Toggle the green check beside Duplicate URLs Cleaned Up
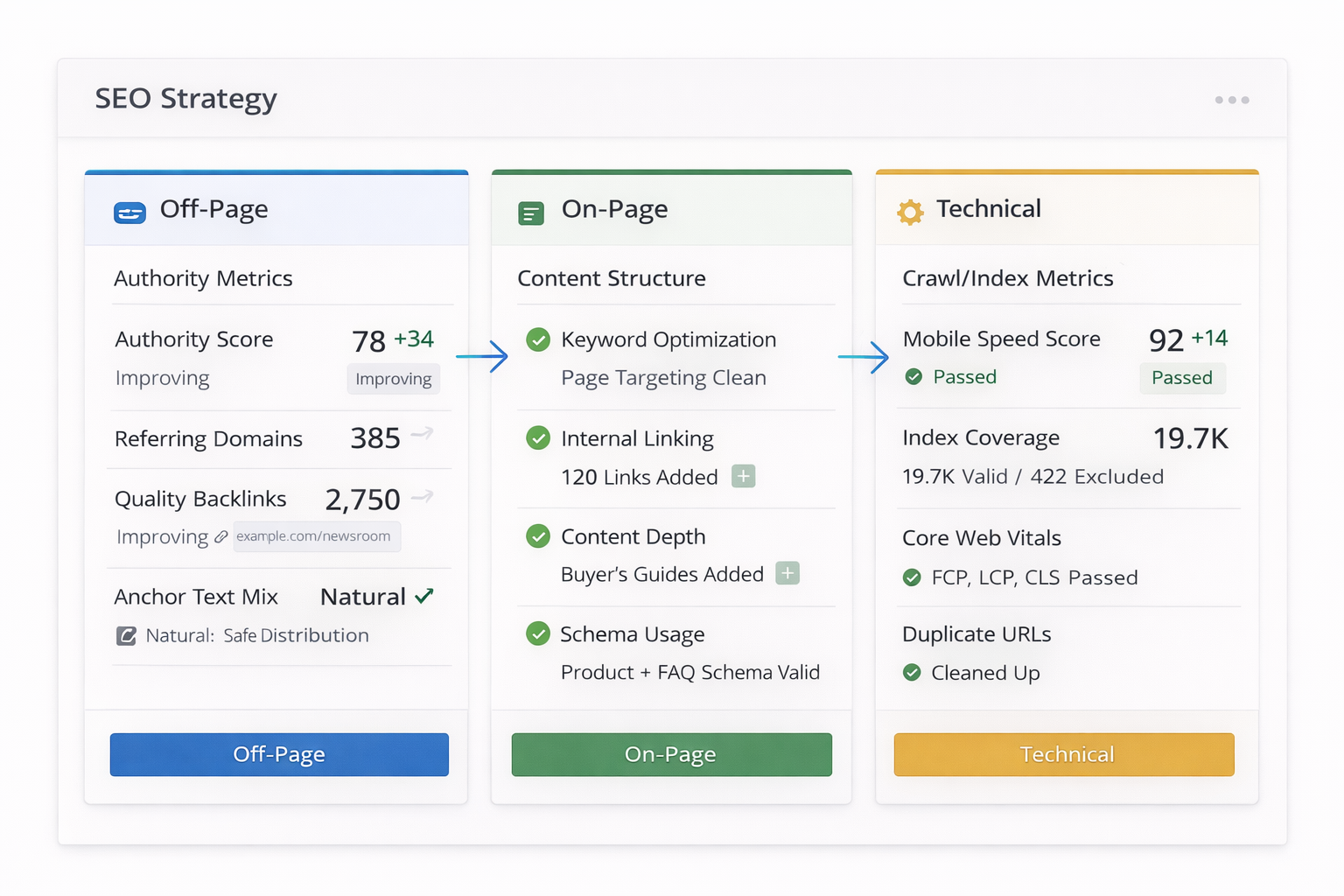 pyautogui.click(x=913, y=673)
